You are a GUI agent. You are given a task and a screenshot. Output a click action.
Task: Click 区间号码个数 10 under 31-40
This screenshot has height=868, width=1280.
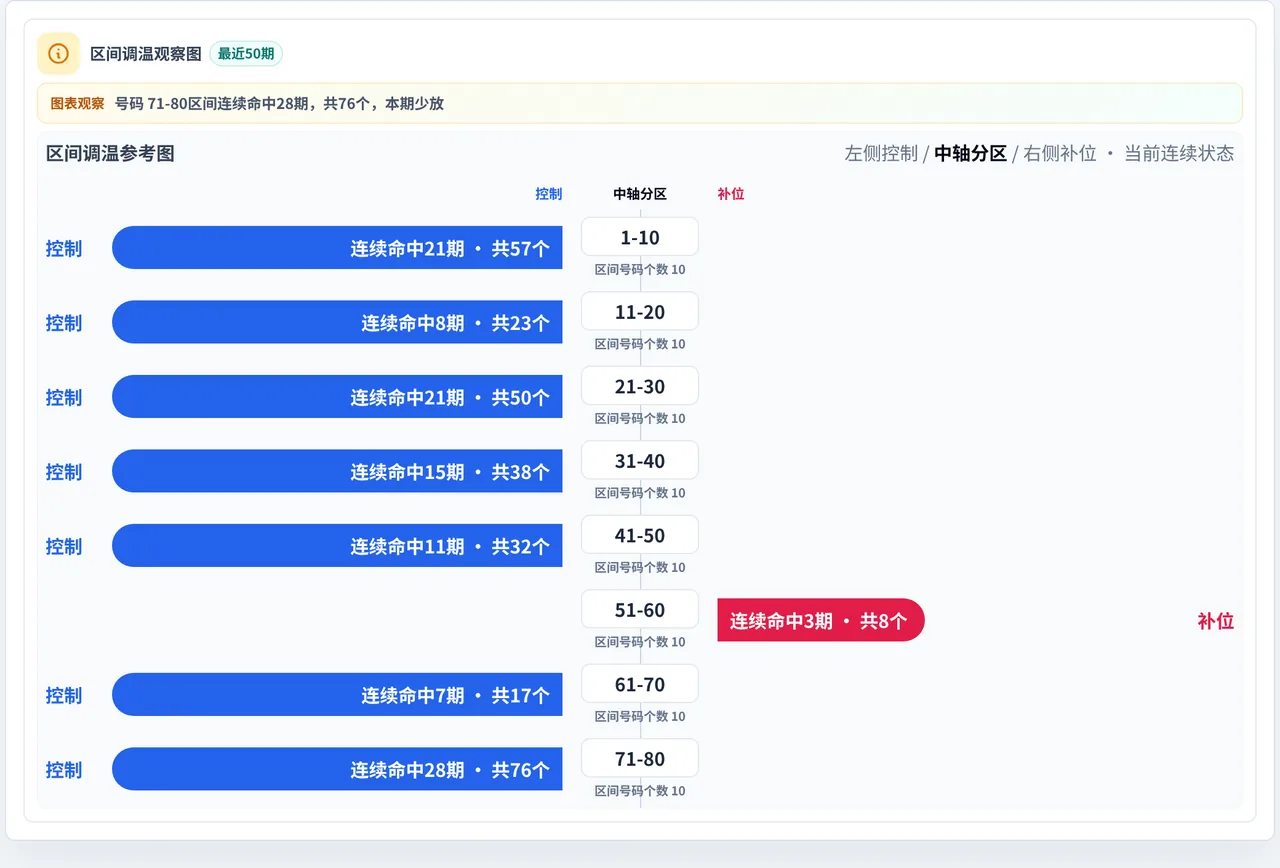coord(640,493)
